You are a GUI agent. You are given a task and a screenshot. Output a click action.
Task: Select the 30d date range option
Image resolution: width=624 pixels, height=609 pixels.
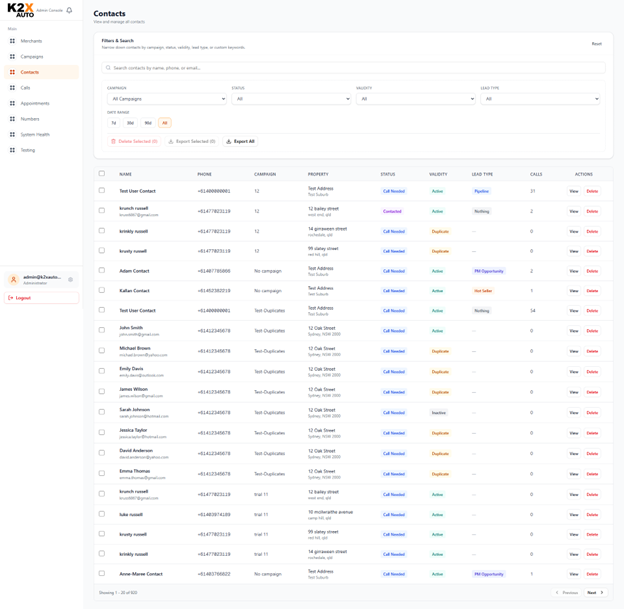pyautogui.click(x=130, y=123)
